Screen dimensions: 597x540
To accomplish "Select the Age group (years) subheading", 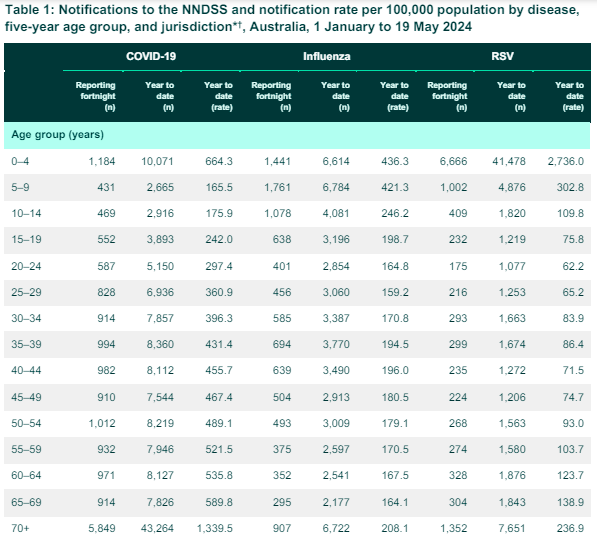I will coord(57,134).
